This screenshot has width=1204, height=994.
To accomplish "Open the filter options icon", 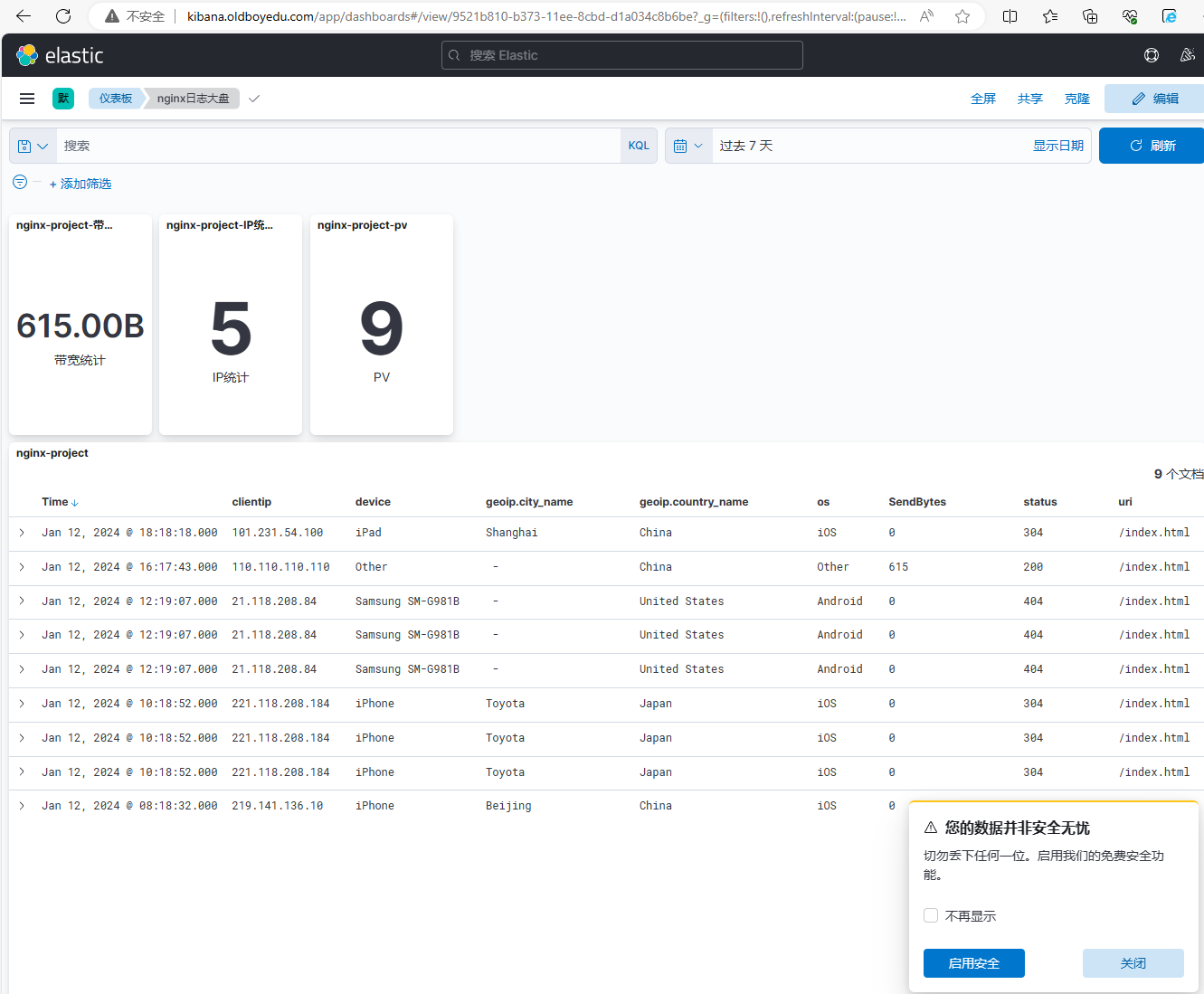I will tap(20, 183).
